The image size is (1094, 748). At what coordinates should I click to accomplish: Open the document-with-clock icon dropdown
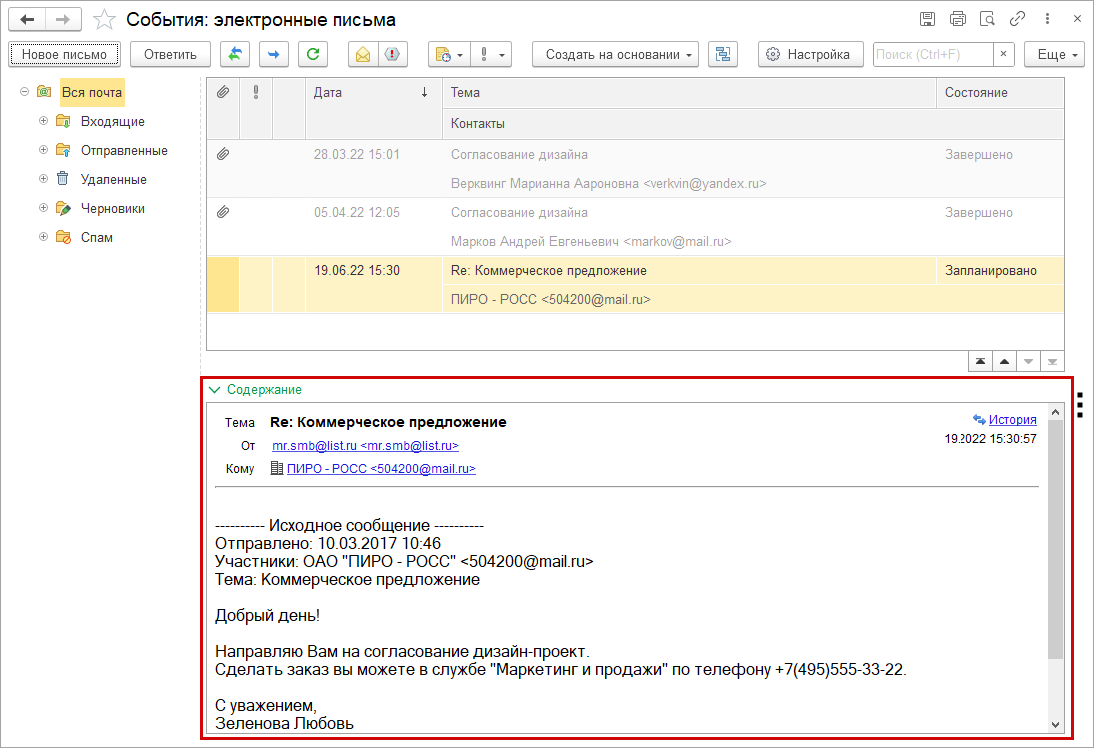[x=449, y=54]
